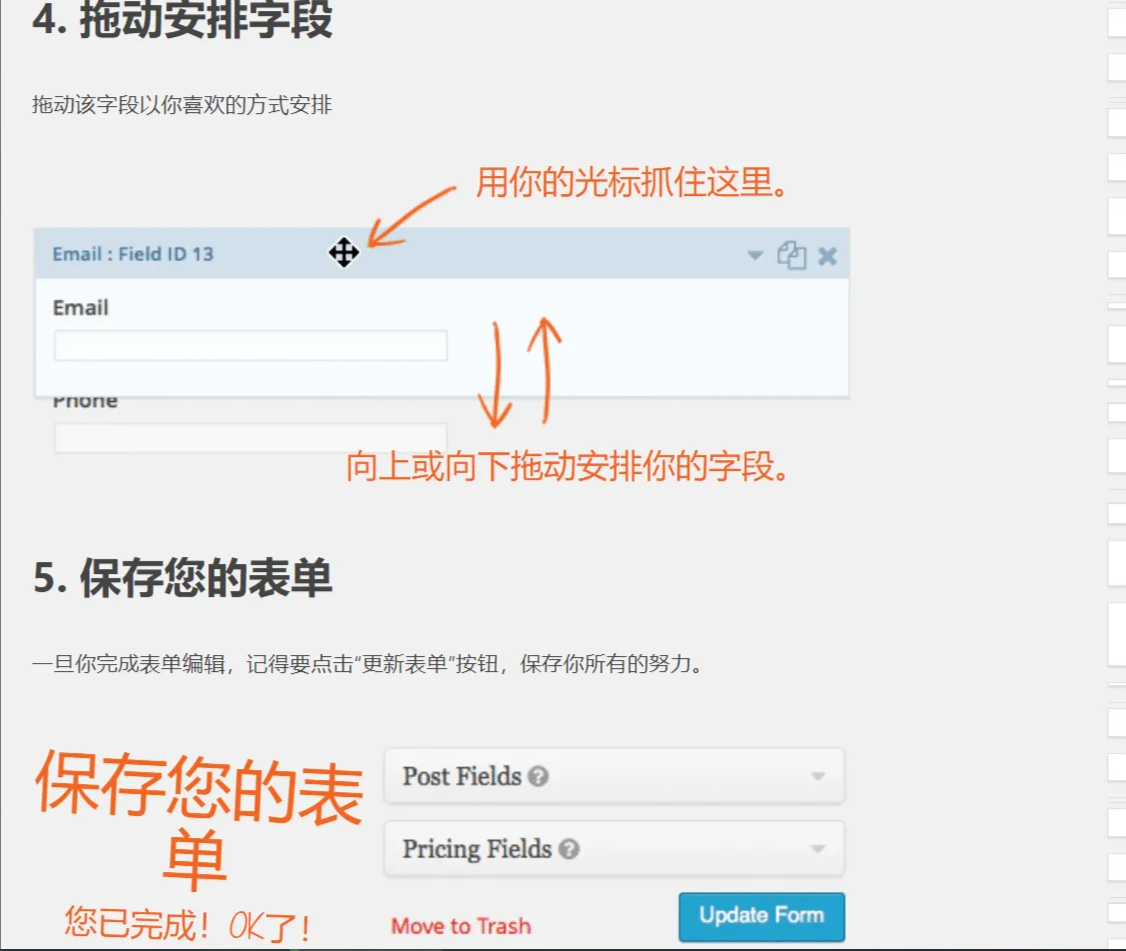Expand the Post Fields panel arrow
Image resolution: width=1126 pixels, height=951 pixels.
(817, 776)
